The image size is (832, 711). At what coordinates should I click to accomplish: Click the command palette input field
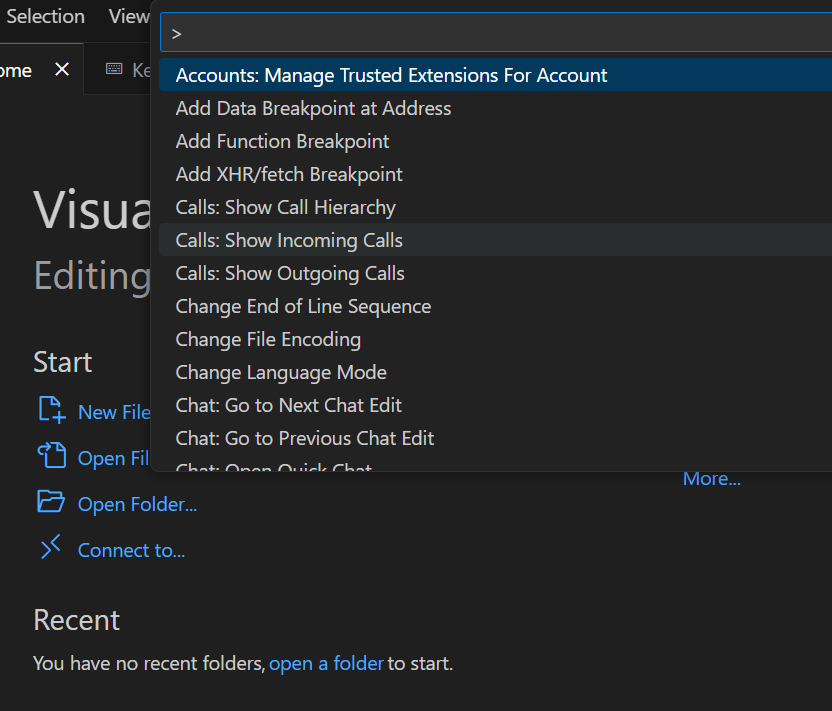pos(495,33)
